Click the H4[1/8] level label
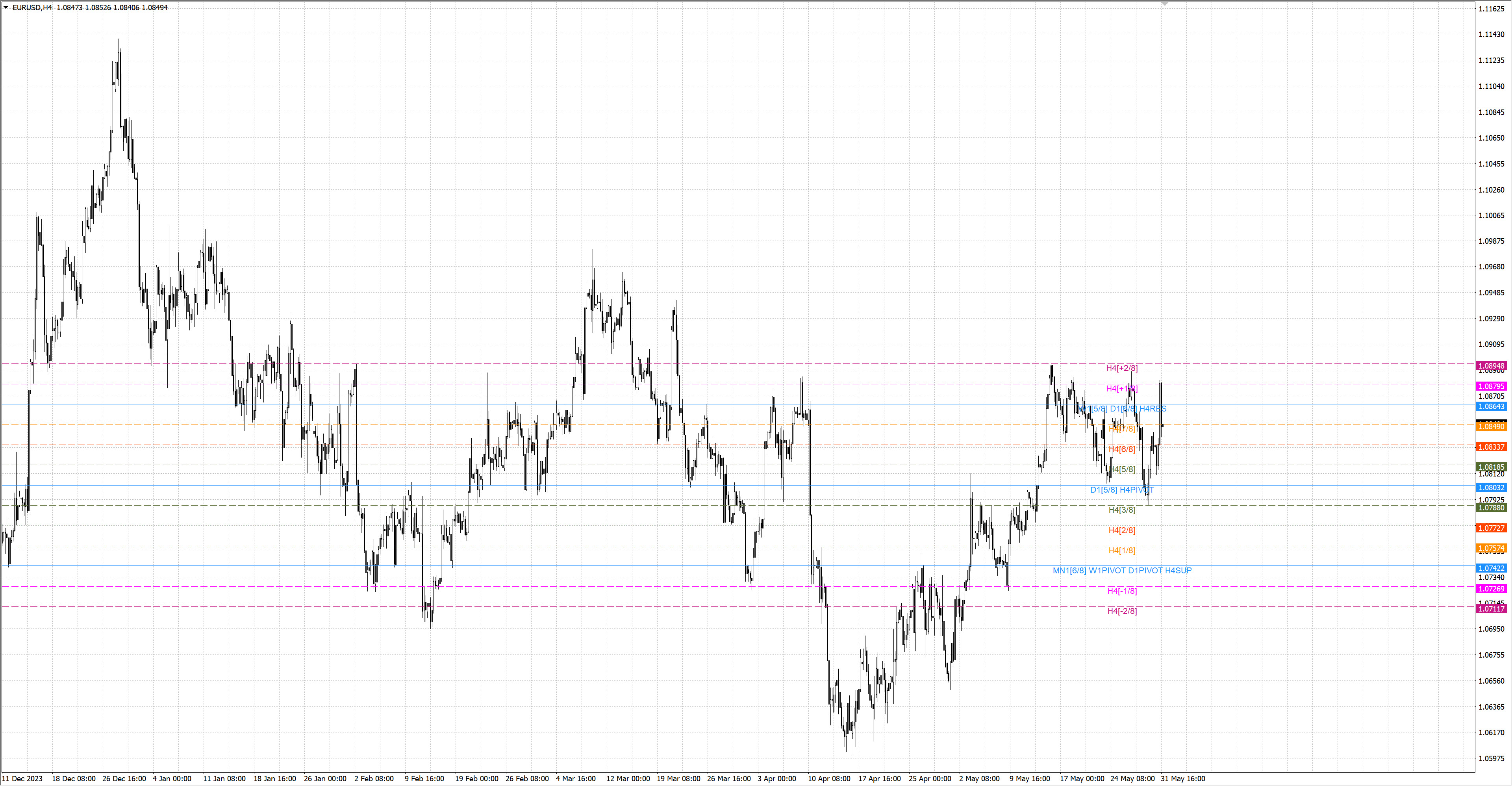Viewport: 1512px width, 786px height. click(1122, 551)
